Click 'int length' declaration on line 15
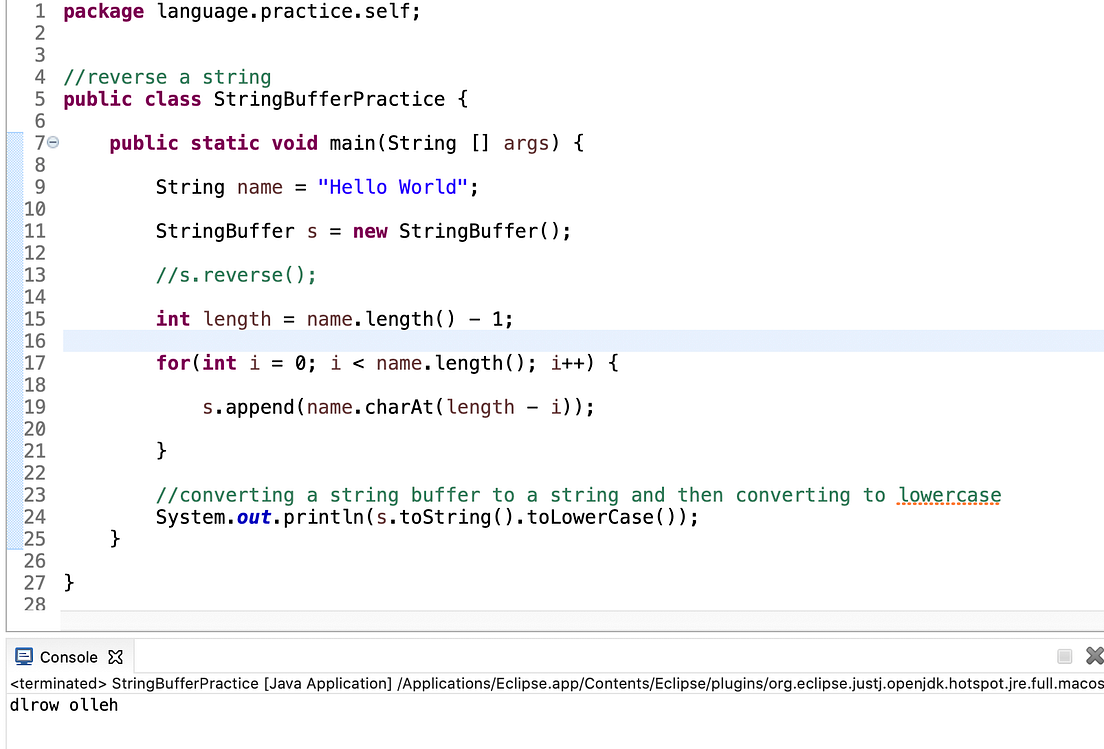Viewport: 1104px width, 749px height. (213, 320)
